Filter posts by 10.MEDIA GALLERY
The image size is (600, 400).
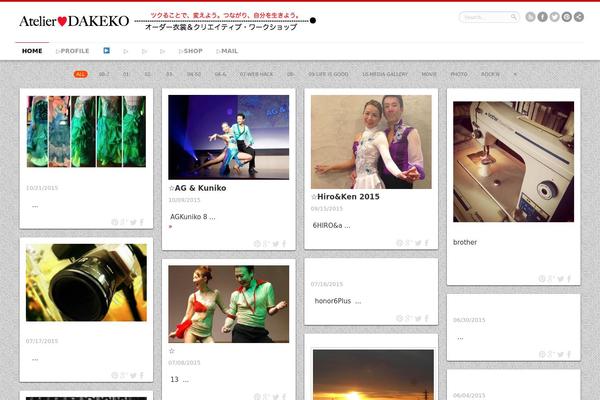(x=385, y=74)
